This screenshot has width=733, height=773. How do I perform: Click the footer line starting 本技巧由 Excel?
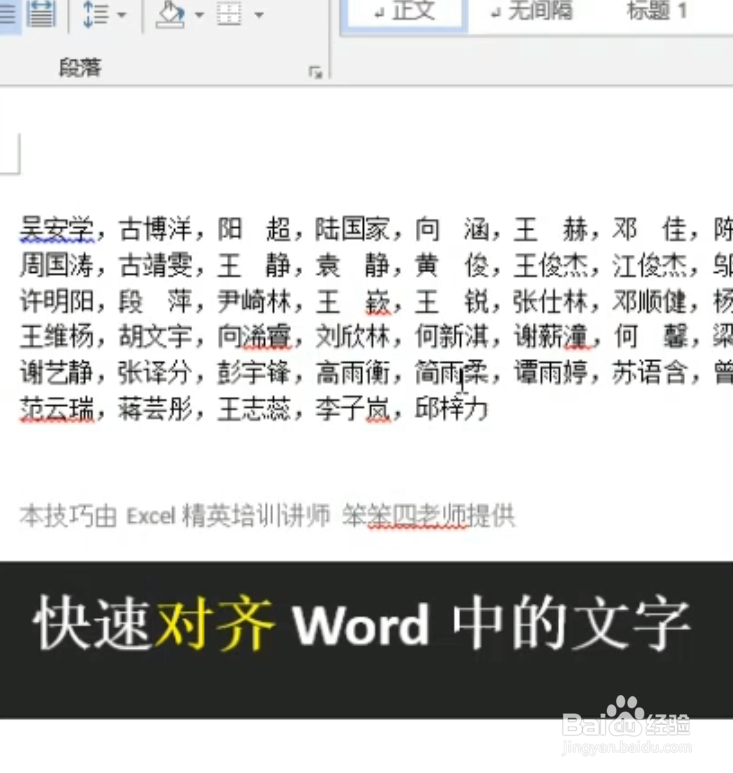[267, 516]
